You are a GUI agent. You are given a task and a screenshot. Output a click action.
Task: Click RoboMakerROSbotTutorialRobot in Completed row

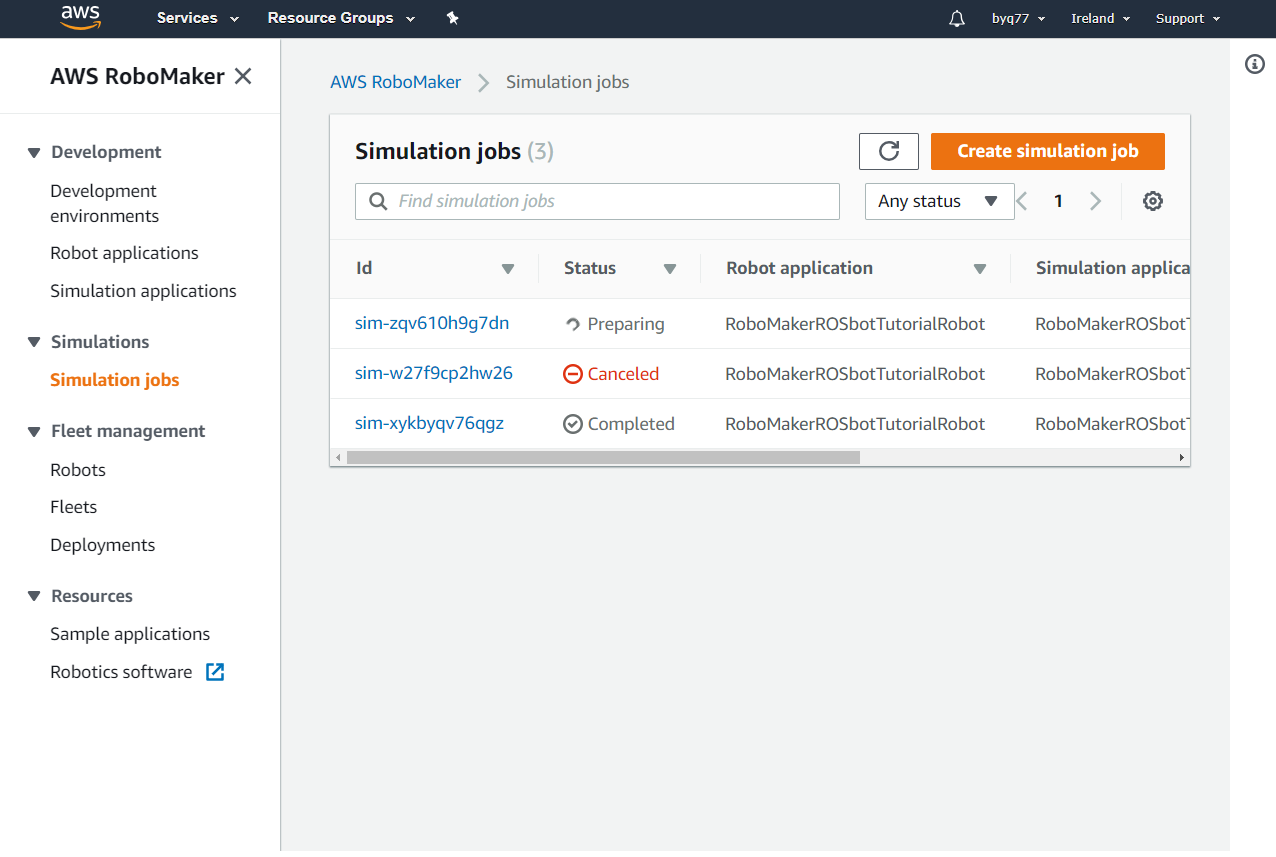tap(855, 424)
